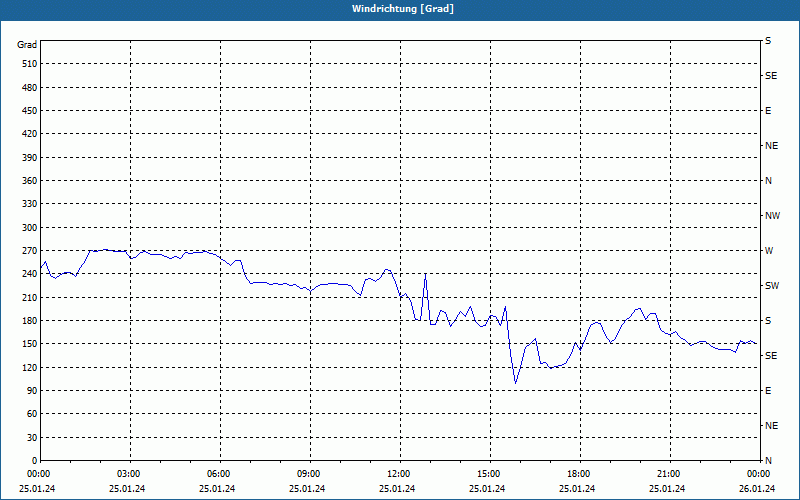The height and width of the screenshot is (500, 800).
Task: Select the S compass label level with 180
Action: [768, 321]
